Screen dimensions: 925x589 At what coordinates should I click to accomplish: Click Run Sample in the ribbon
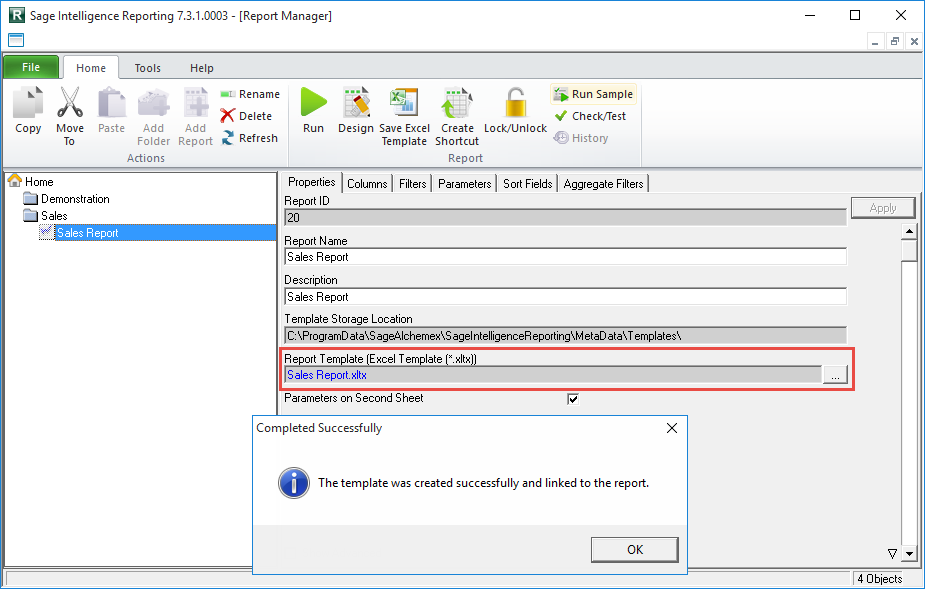coord(593,94)
